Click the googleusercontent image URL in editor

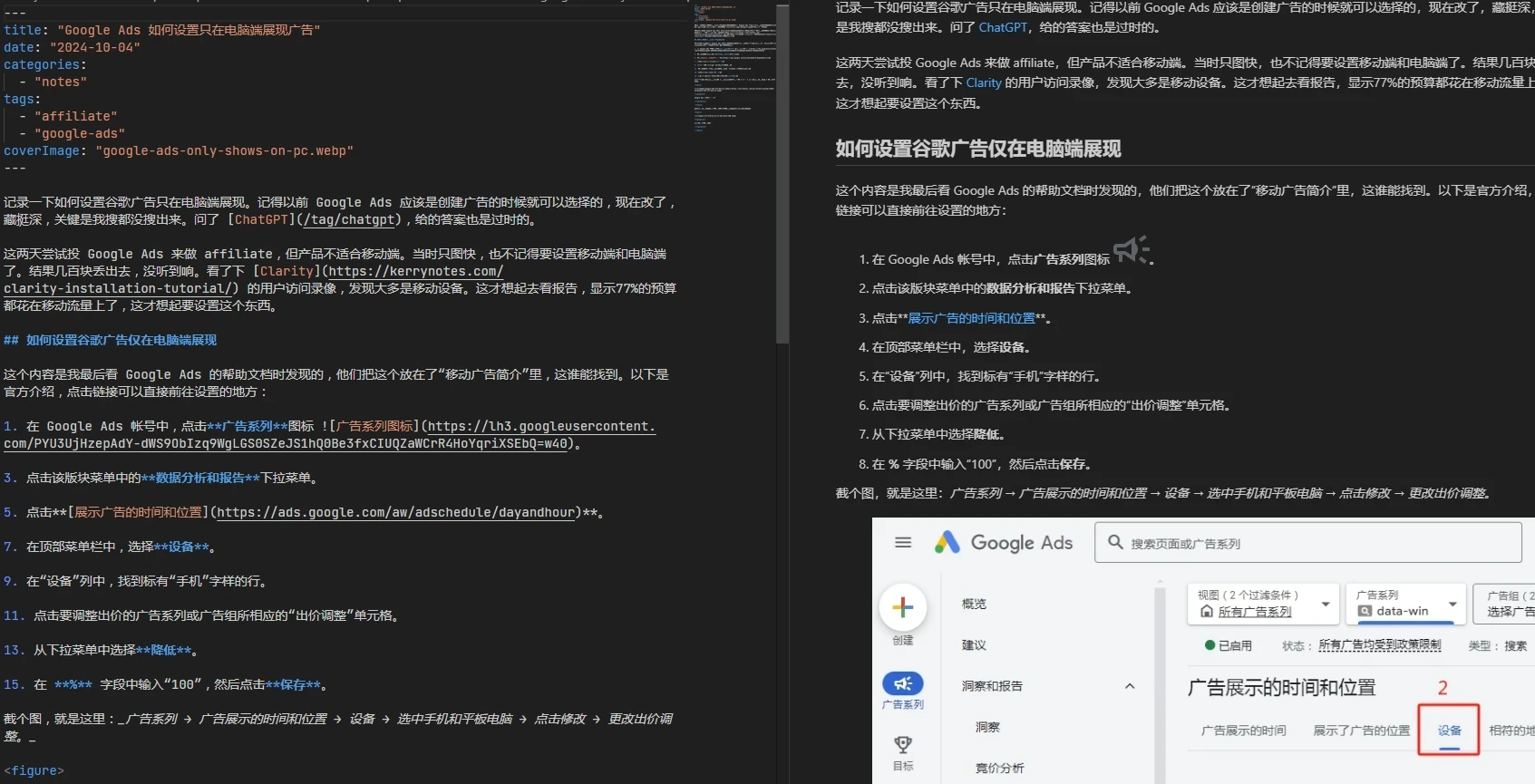330,435
